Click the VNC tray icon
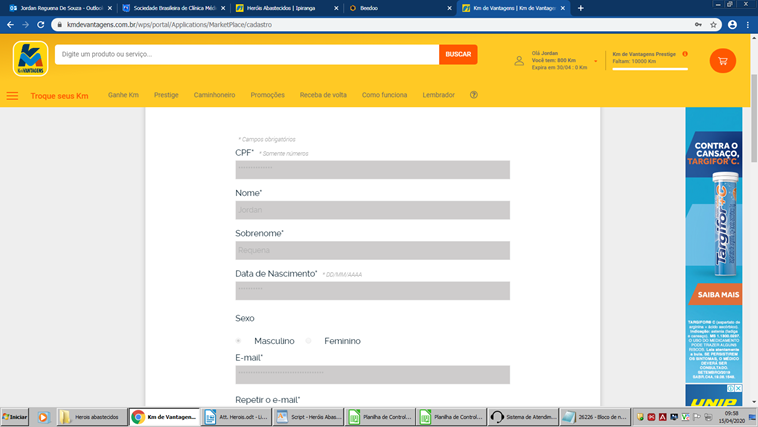758x427 pixels. tap(685, 417)
